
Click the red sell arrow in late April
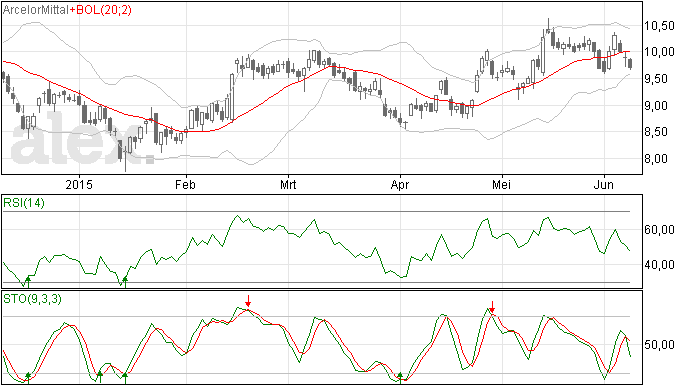[492, 307]
